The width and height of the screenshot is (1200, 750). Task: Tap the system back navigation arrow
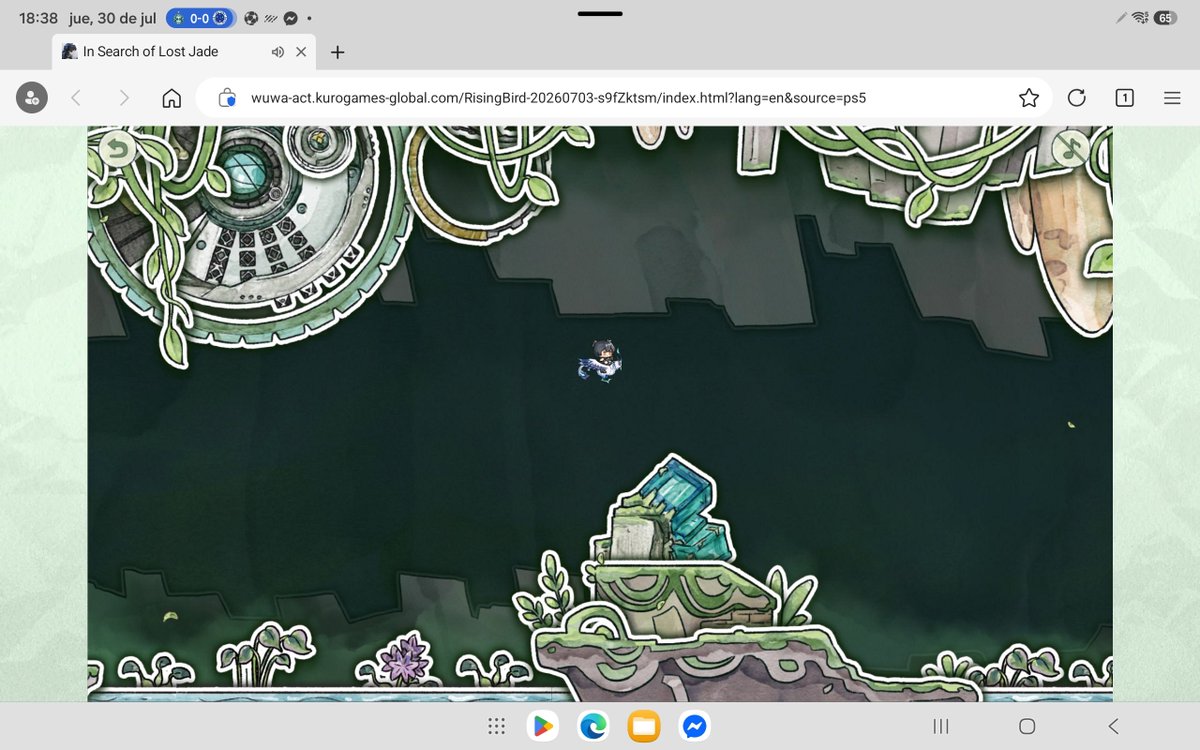coord(1113,726)
